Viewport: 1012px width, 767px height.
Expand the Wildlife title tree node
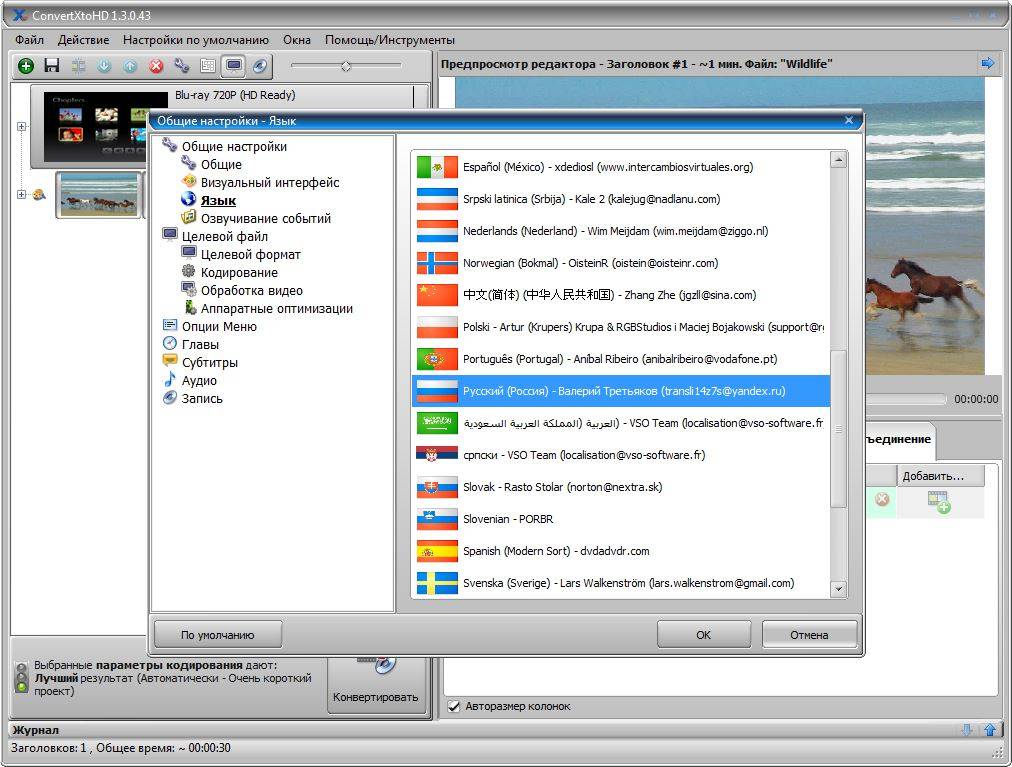21,194
